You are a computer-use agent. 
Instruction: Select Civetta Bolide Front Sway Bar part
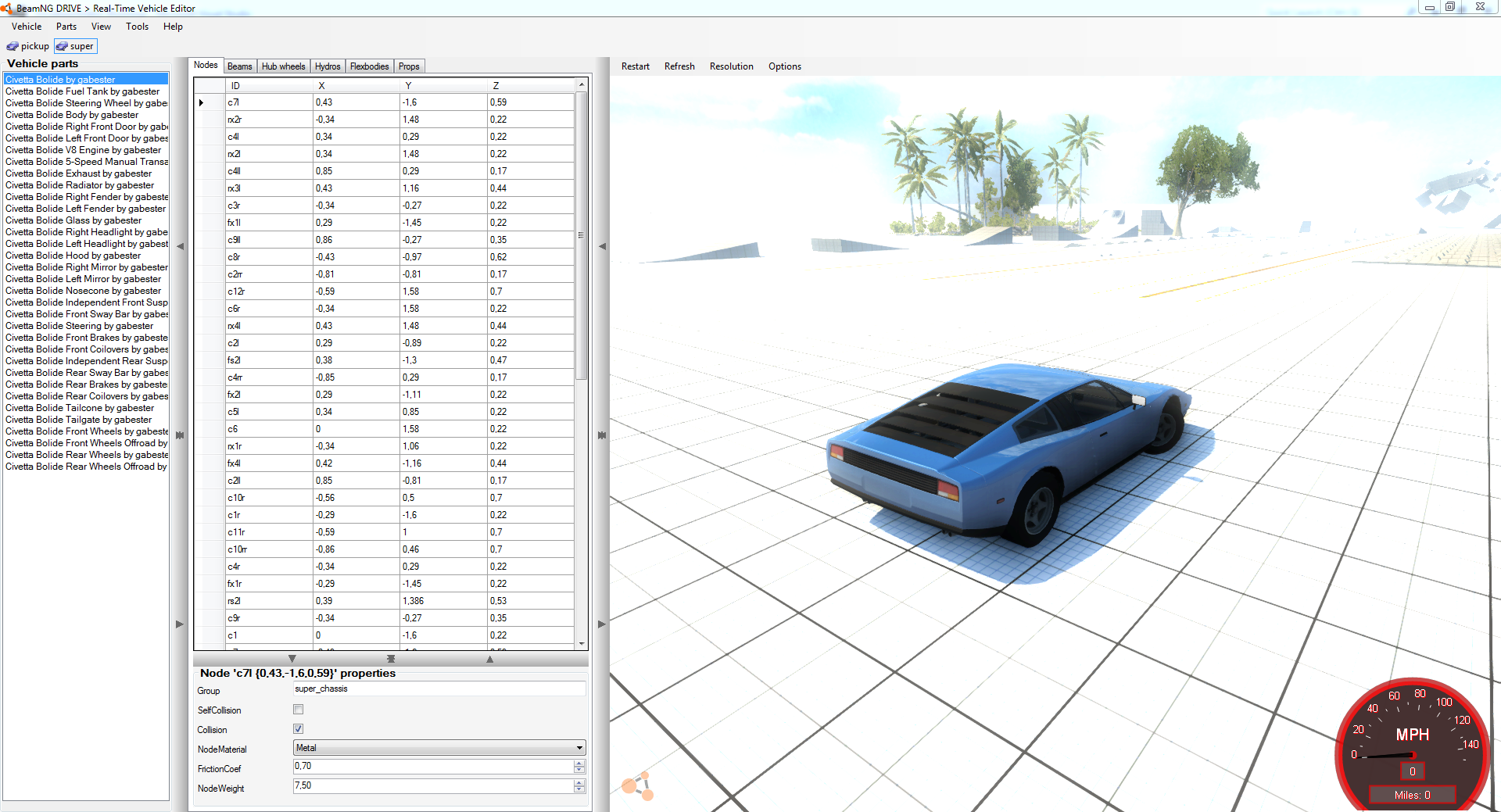point(86,314)
